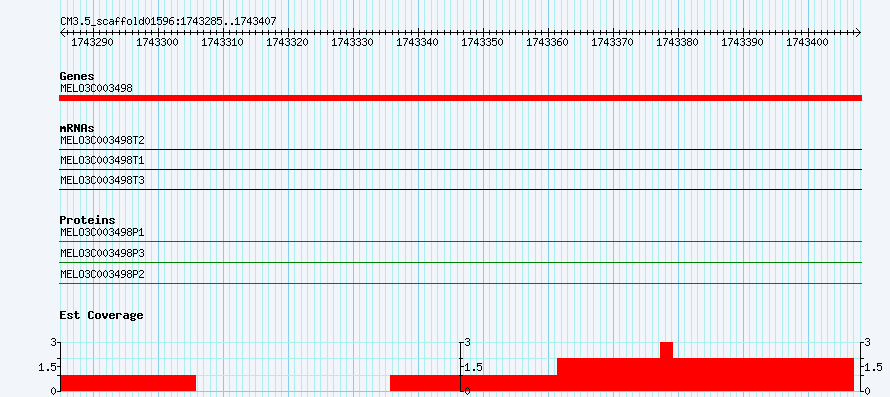The width and height of the screenshot is (890, 397).
Task: Open the MELO3C003498T2 mRNA track line
Action: click(x=460, y=149)
